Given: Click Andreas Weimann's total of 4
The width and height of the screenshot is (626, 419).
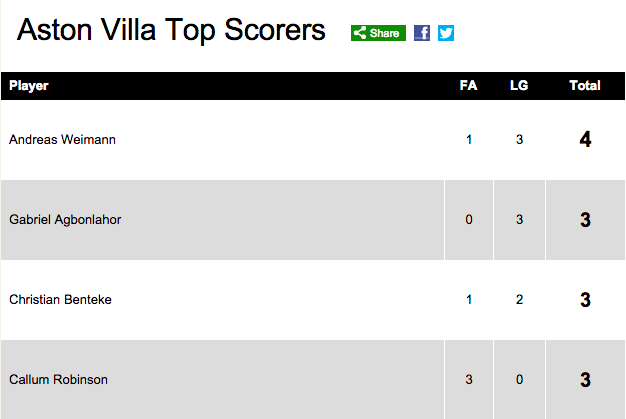Looking at the screenshot, I should (585, 140).
